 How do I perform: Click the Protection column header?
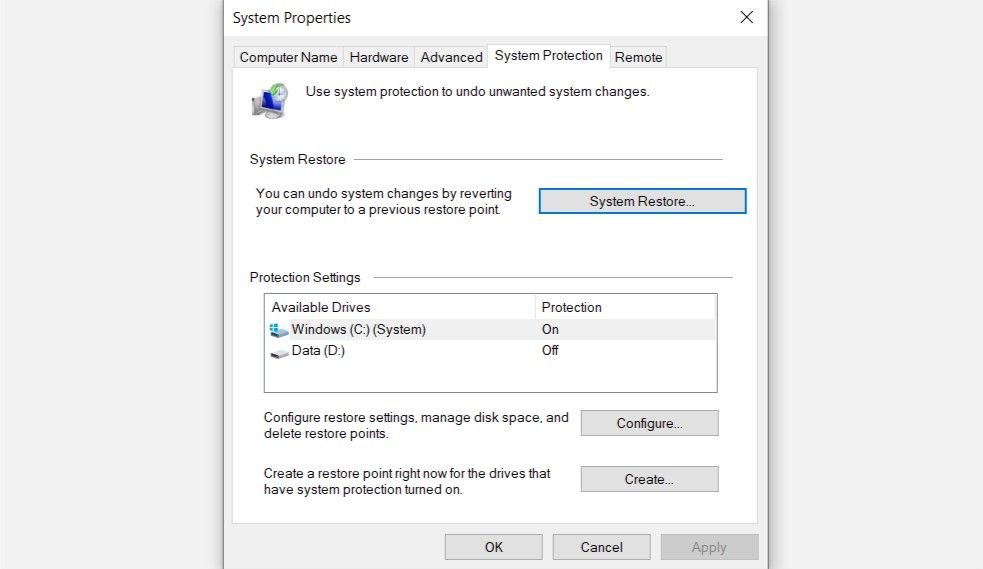(x=625, y=307)
